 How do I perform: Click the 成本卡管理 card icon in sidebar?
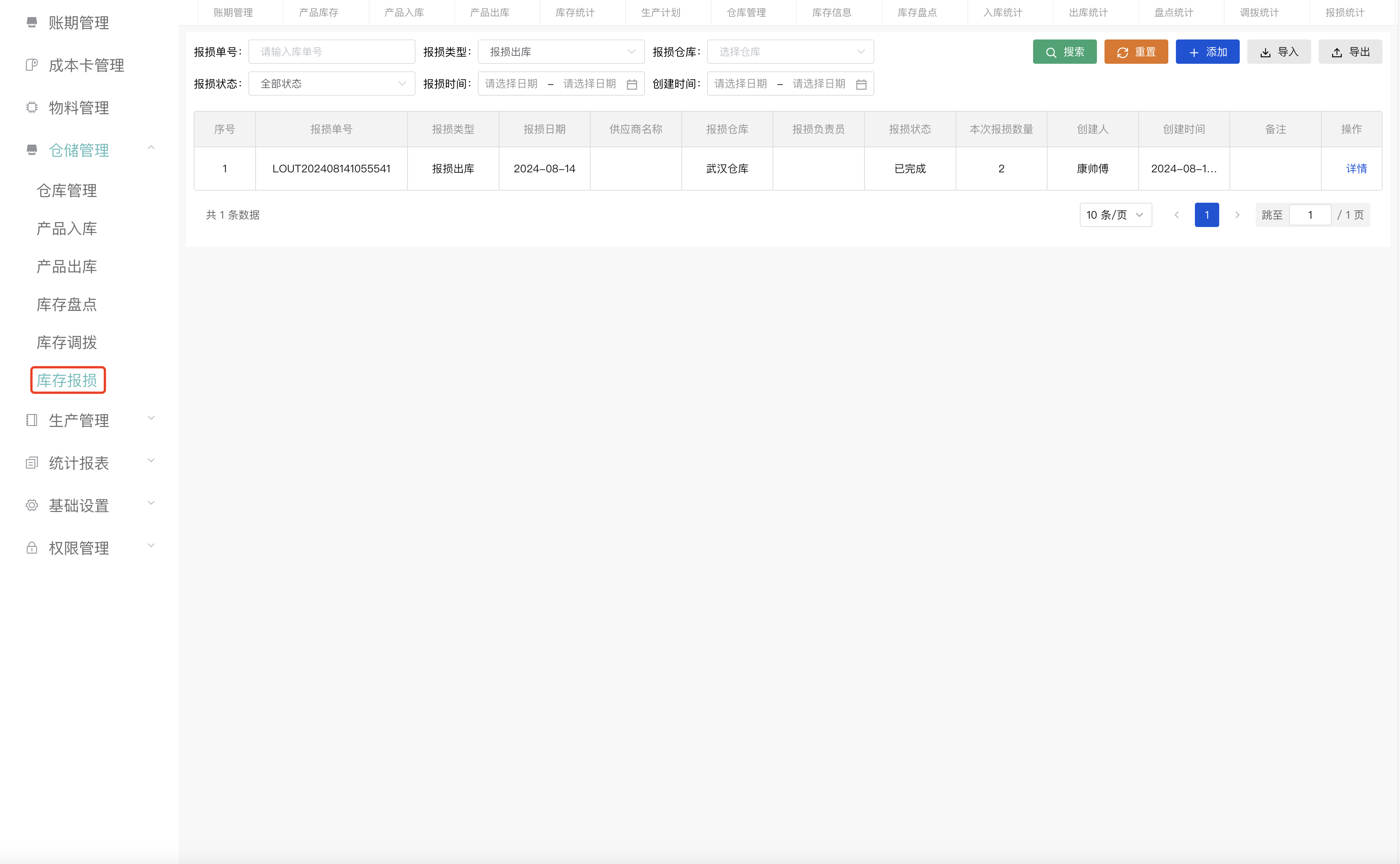coord(32,65)
